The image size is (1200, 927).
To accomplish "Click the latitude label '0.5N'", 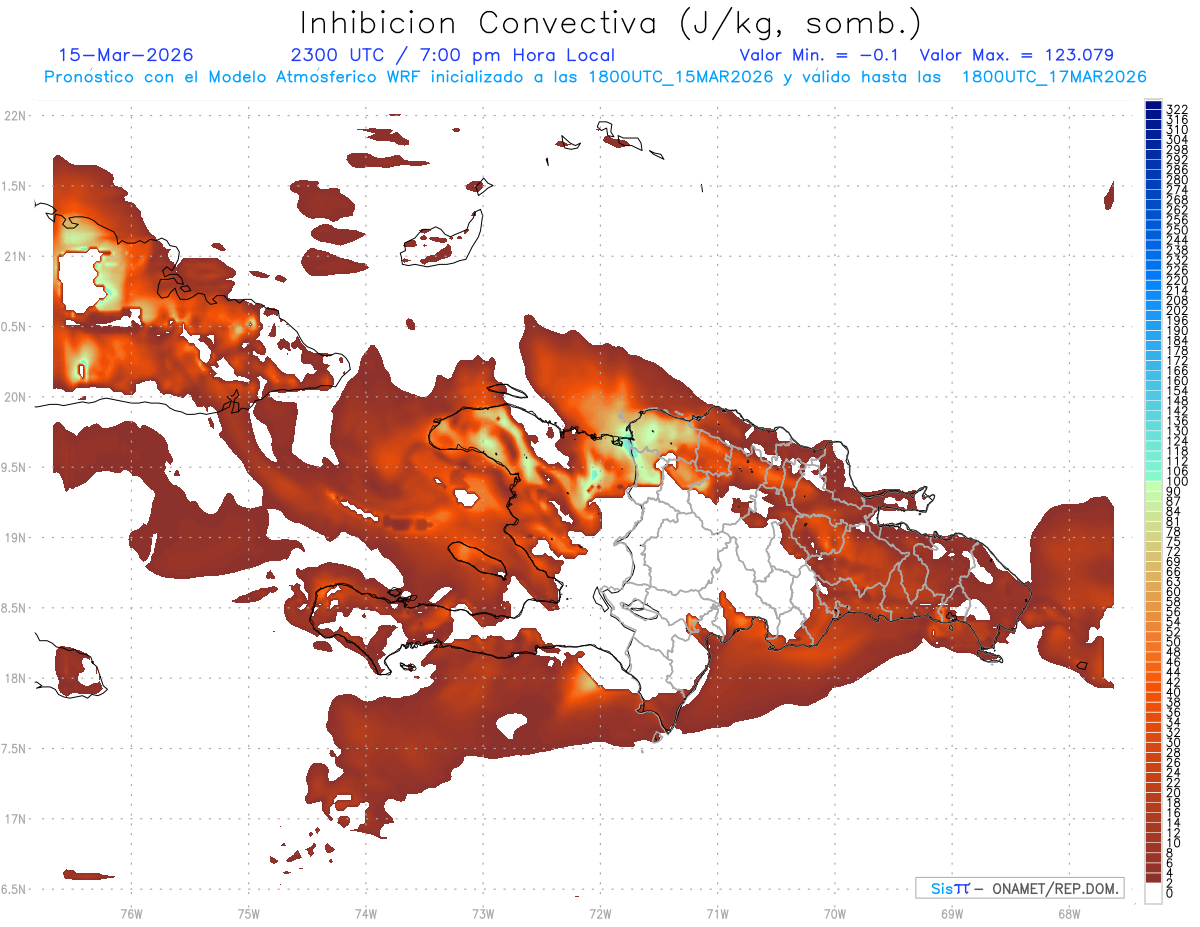I will pos(15,327).
